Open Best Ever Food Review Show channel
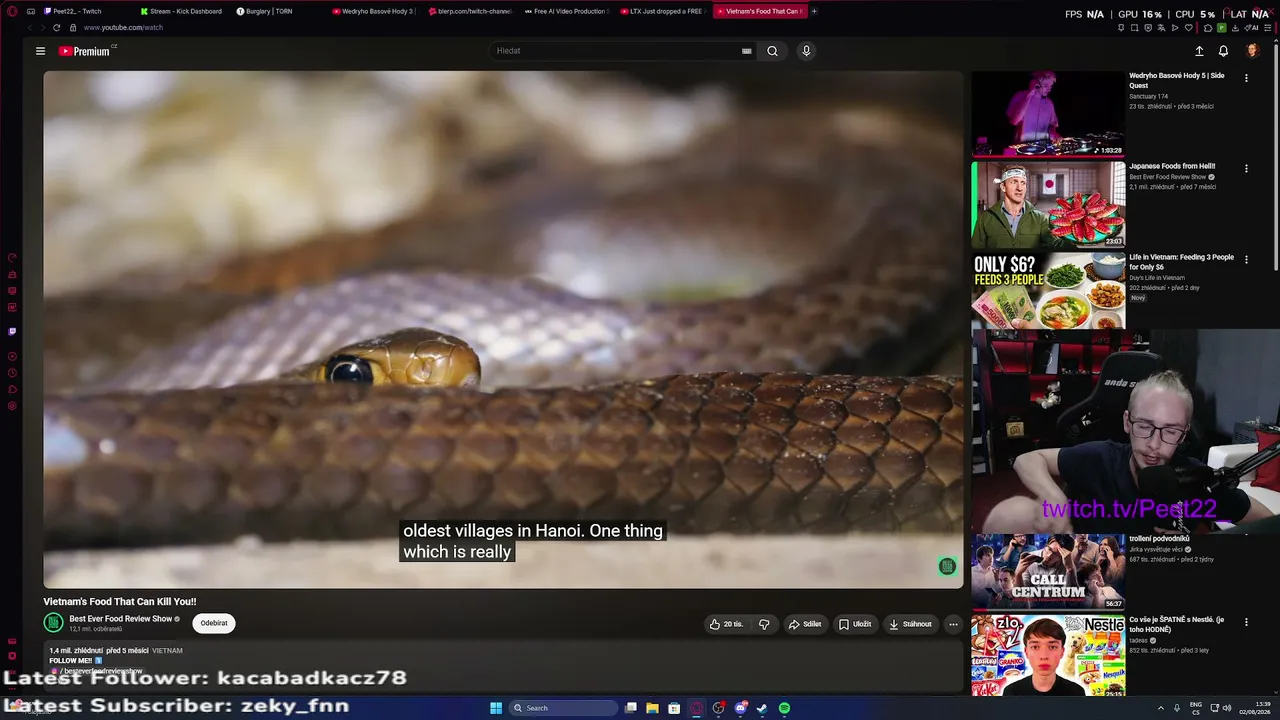The width and height of the screenshot is (1280, 720). click(x=120, y=619)
